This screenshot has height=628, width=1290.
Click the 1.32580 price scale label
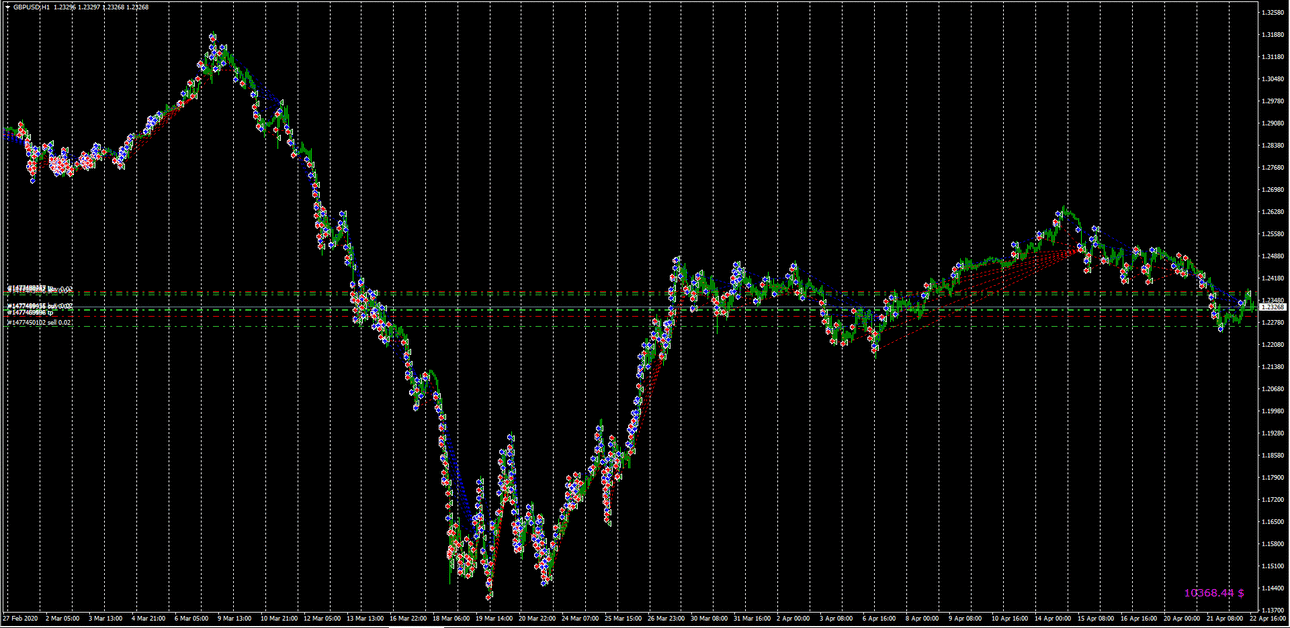click(1274, 13)
